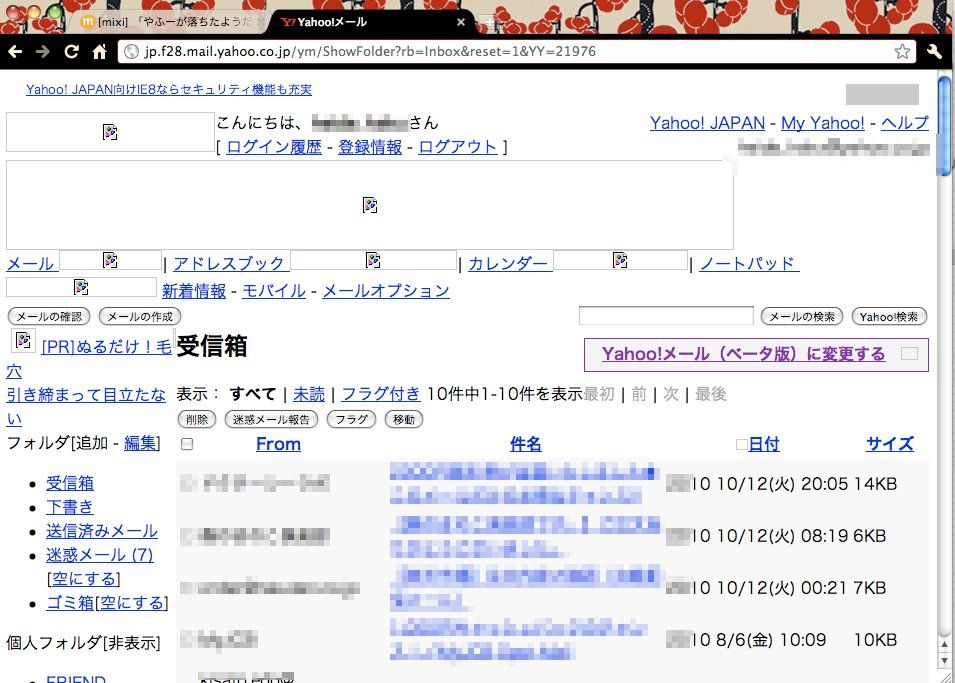
Task: Click 移動 button
Action: coord(404,420)
